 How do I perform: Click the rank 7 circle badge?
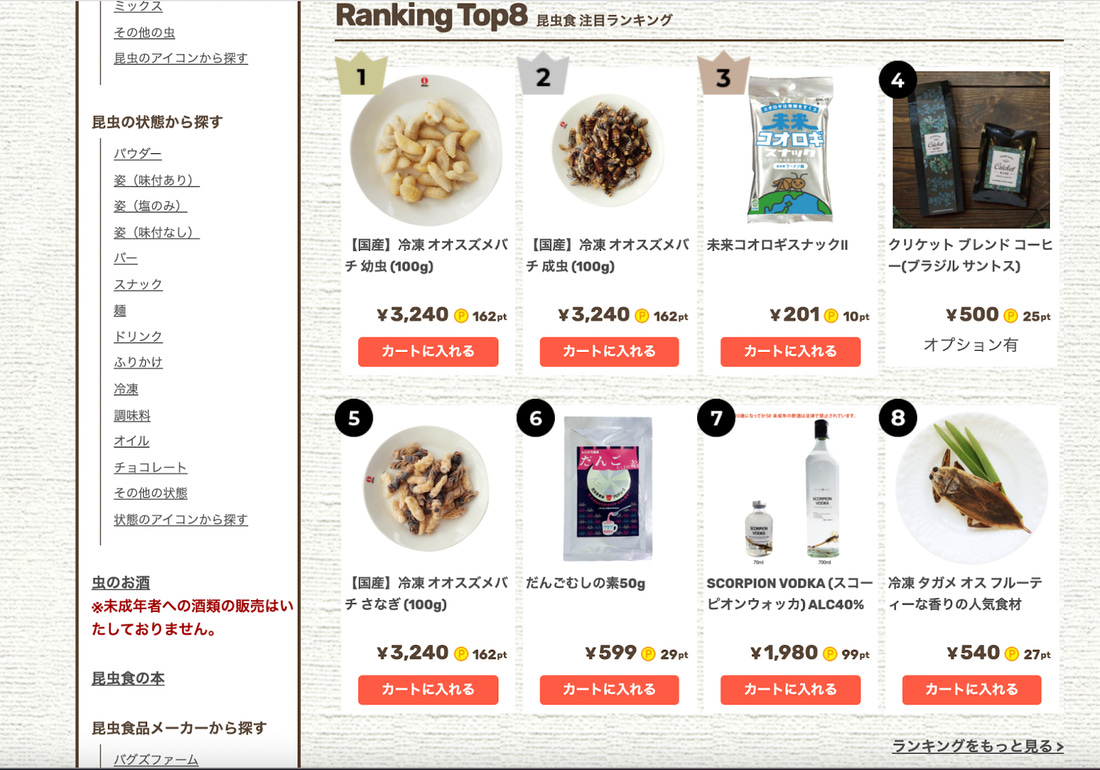[x=716, y=418]
